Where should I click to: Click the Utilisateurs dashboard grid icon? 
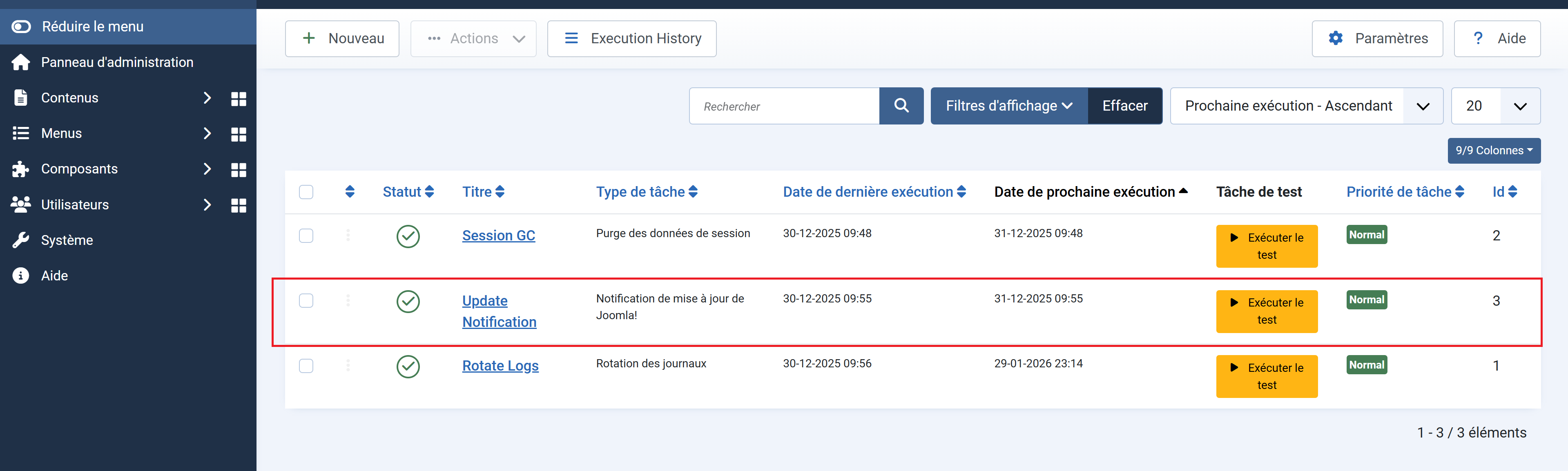pyautogui.click(x=239, y=205)
